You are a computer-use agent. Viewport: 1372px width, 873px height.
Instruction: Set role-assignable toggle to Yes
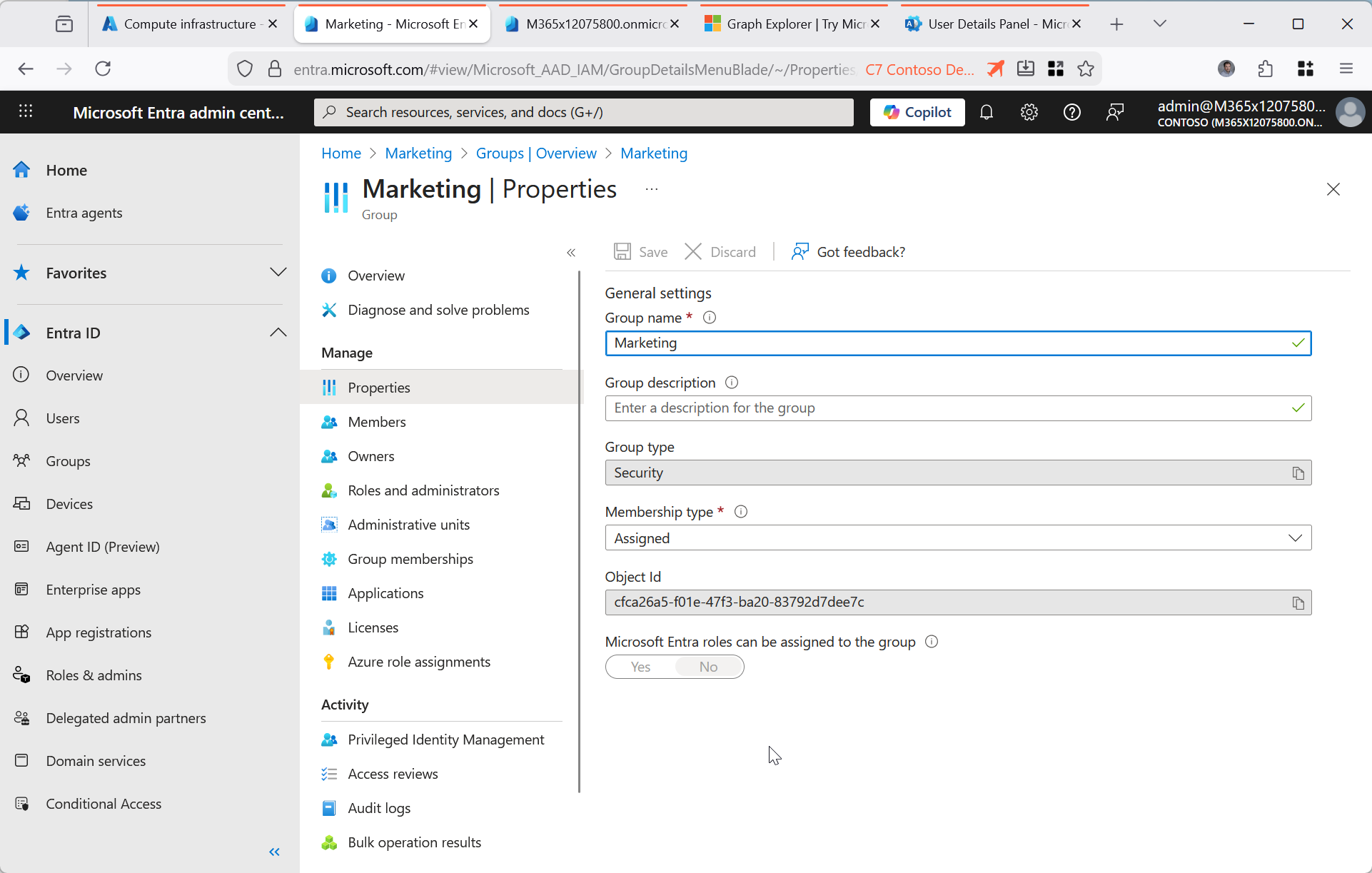coord(640,667)
